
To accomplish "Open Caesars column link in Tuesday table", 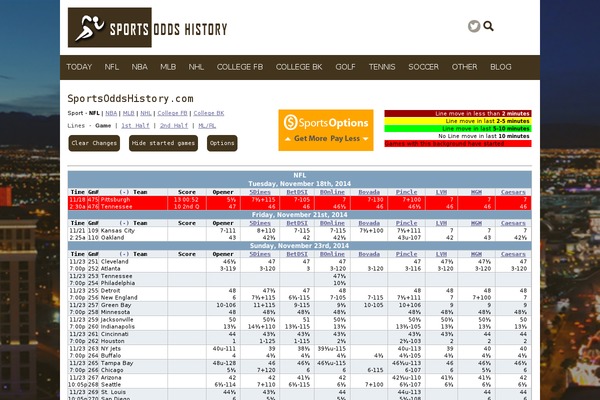I will coord(513,192).
